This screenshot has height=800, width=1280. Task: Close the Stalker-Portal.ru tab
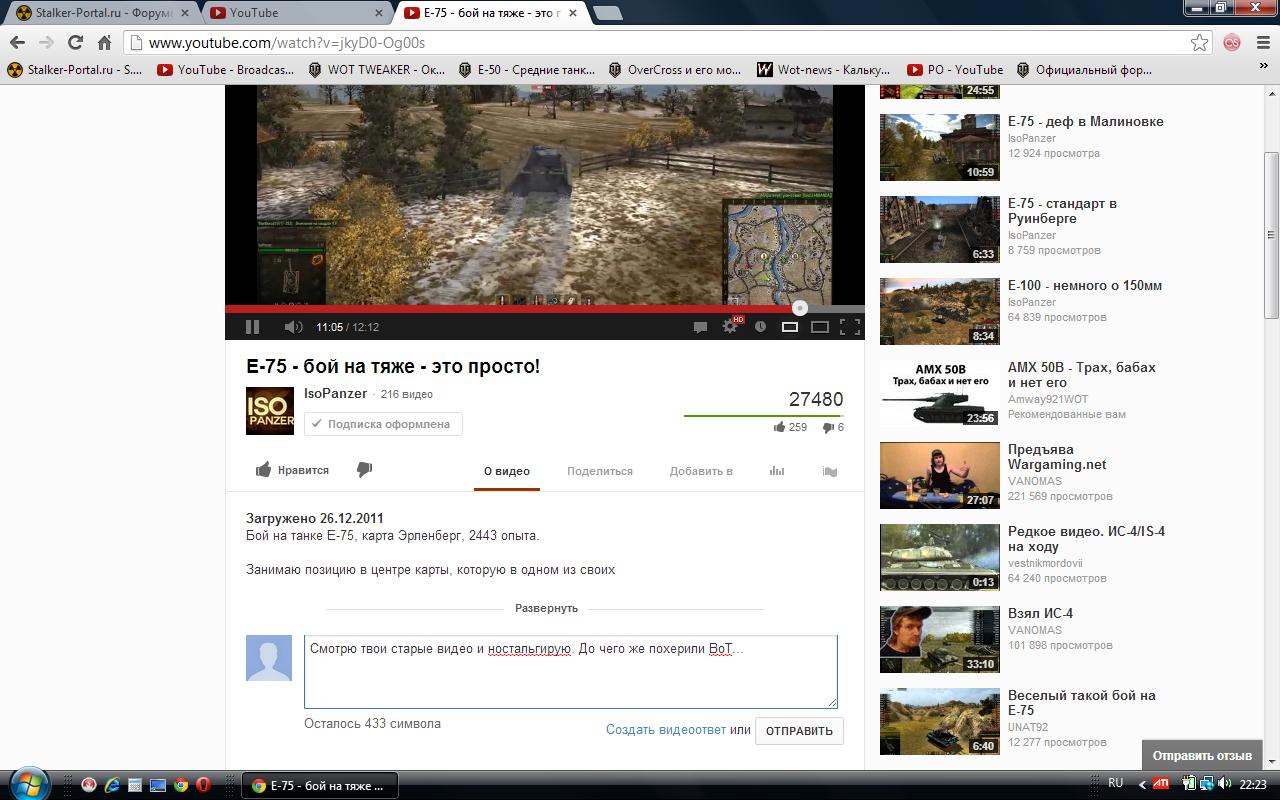click(185, 13)
